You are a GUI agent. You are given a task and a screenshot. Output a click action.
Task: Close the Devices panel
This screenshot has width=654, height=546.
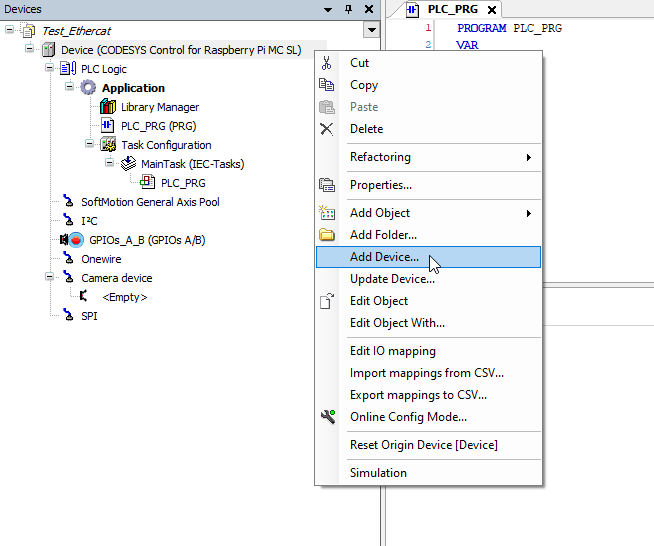(x=369, y=9)
